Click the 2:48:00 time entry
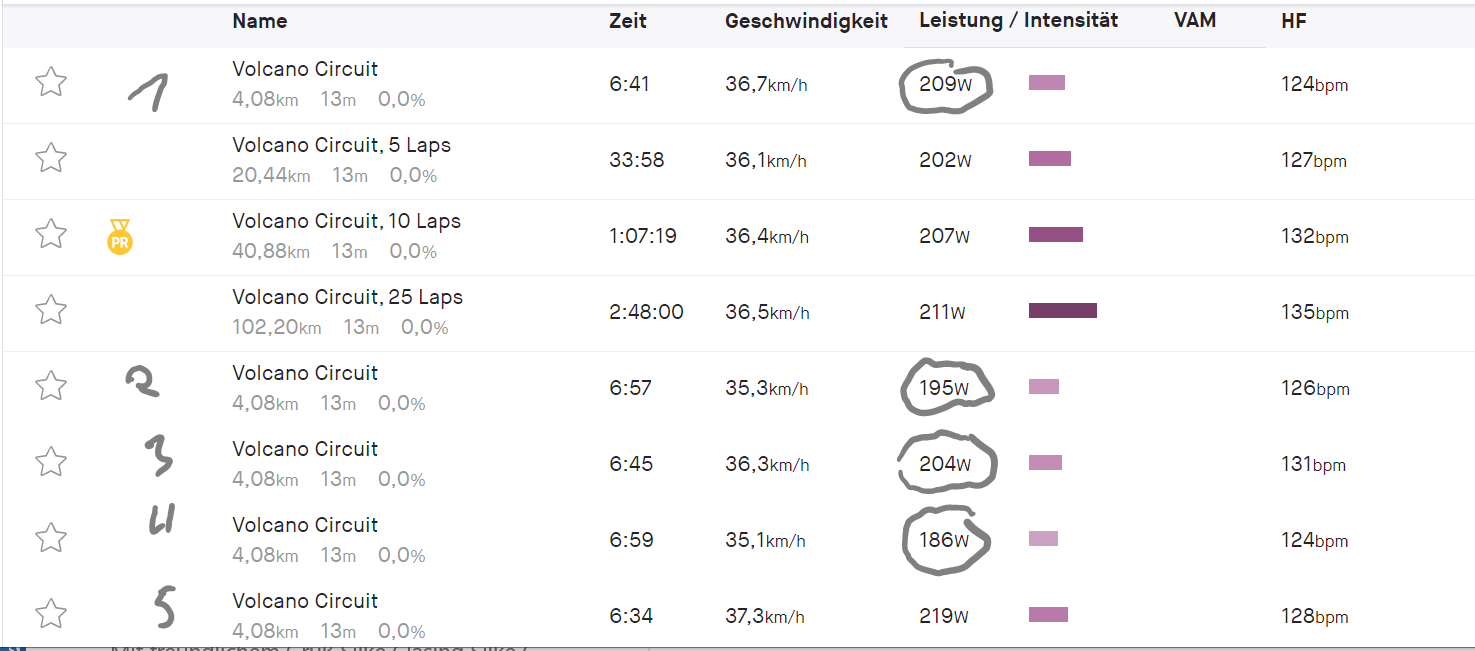 point(646,312)
